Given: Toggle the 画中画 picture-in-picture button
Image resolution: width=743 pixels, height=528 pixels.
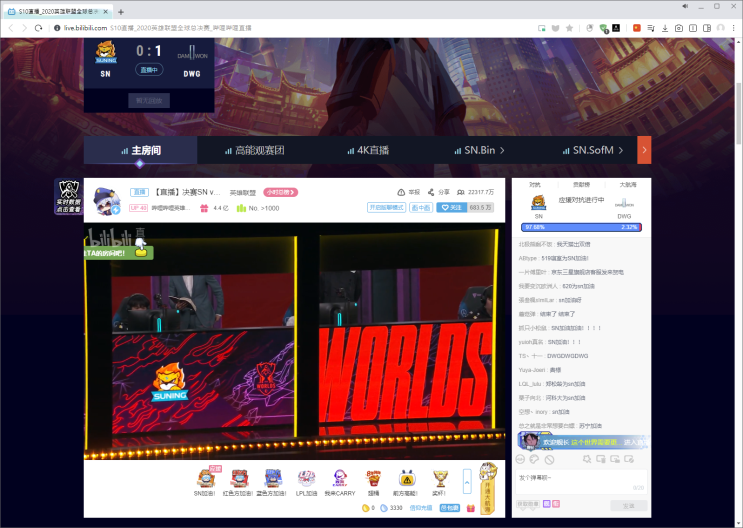Looking at the screenshot, I should pyautogui.click(x=421, y=208).
